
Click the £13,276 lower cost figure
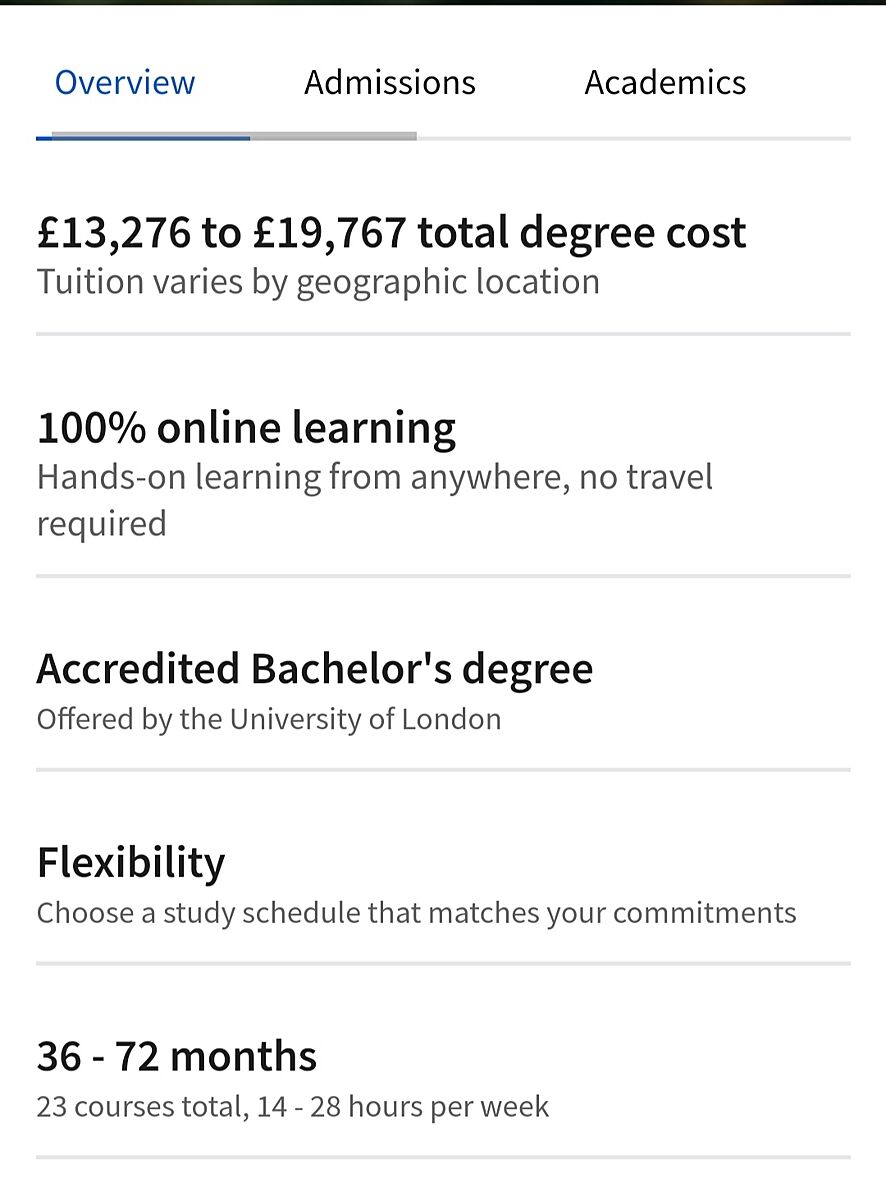pyautogui.click(x=113, y=233)
